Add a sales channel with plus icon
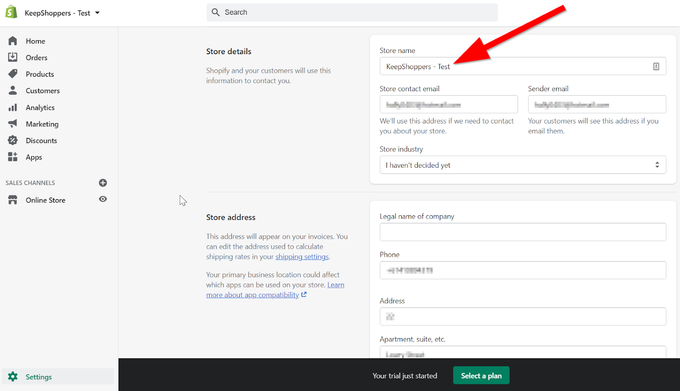680x391 pixels. [103, 183]
